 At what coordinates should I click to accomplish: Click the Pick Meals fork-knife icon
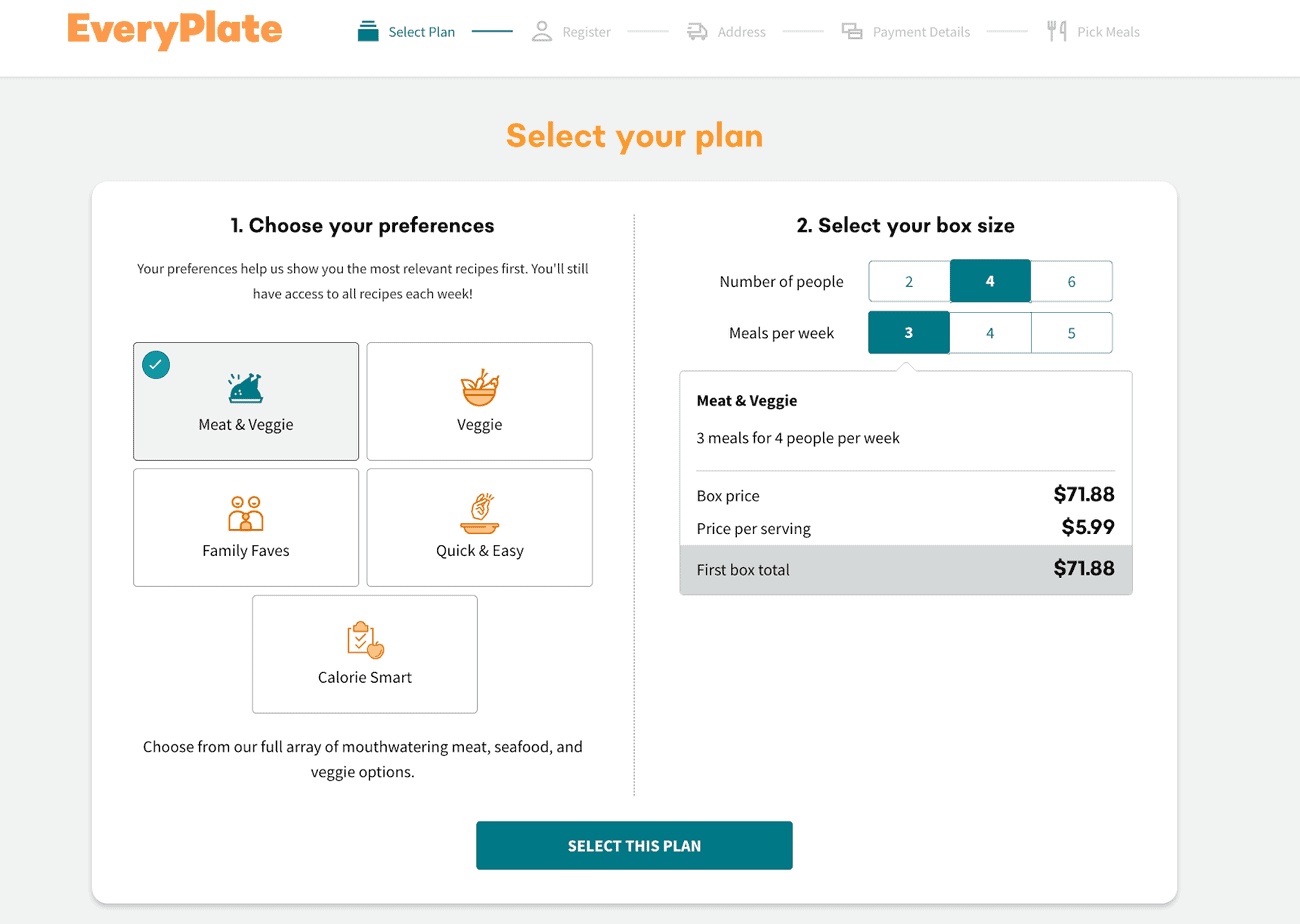pyautogui.click(x=1057, y=32)
